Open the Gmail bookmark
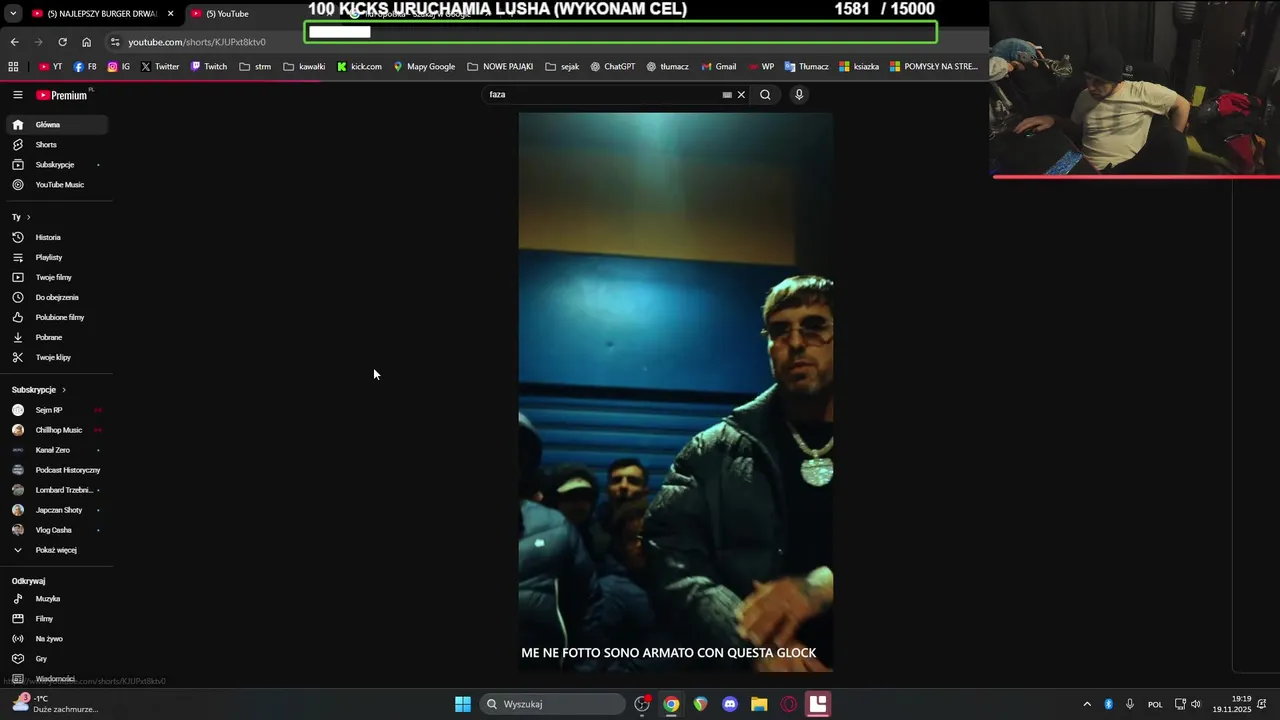Screen dimensions: 1280x720 (719, 67)
